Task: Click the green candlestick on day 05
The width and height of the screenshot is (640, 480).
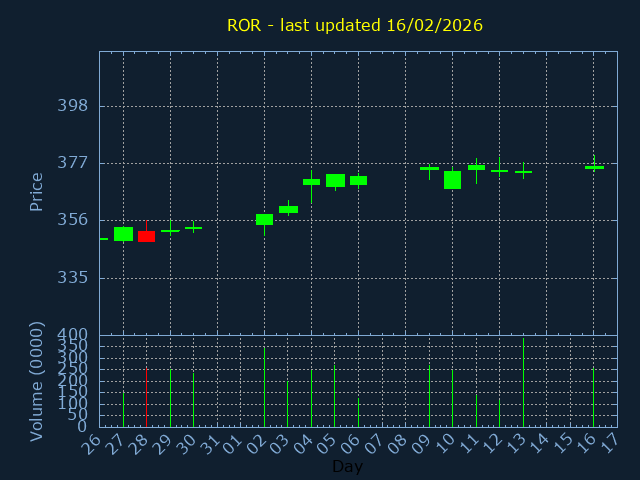Action: click(335, 180)
